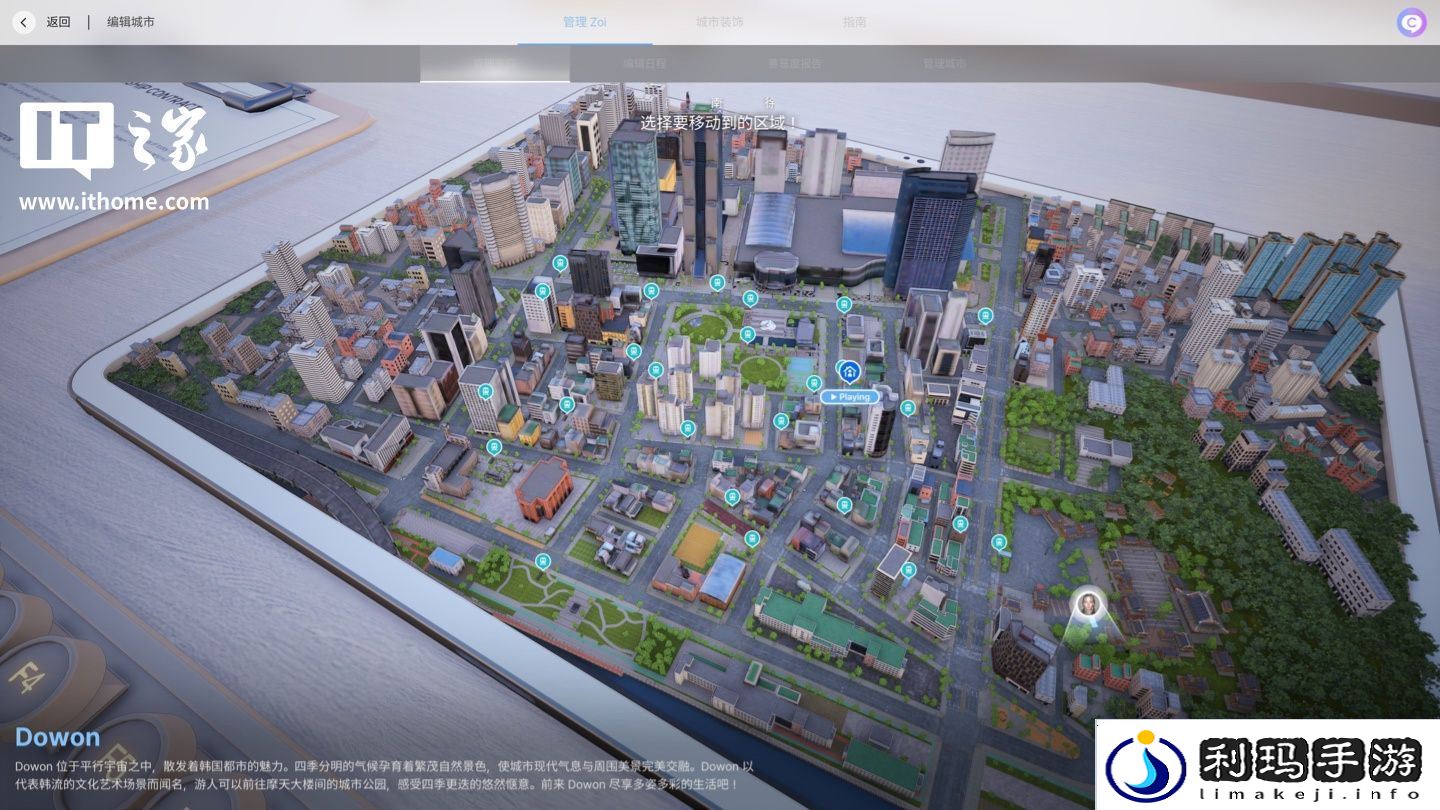Click the Dowon city title
The height and width of the screenshot is (810, 1440).
tap(57, 737)
